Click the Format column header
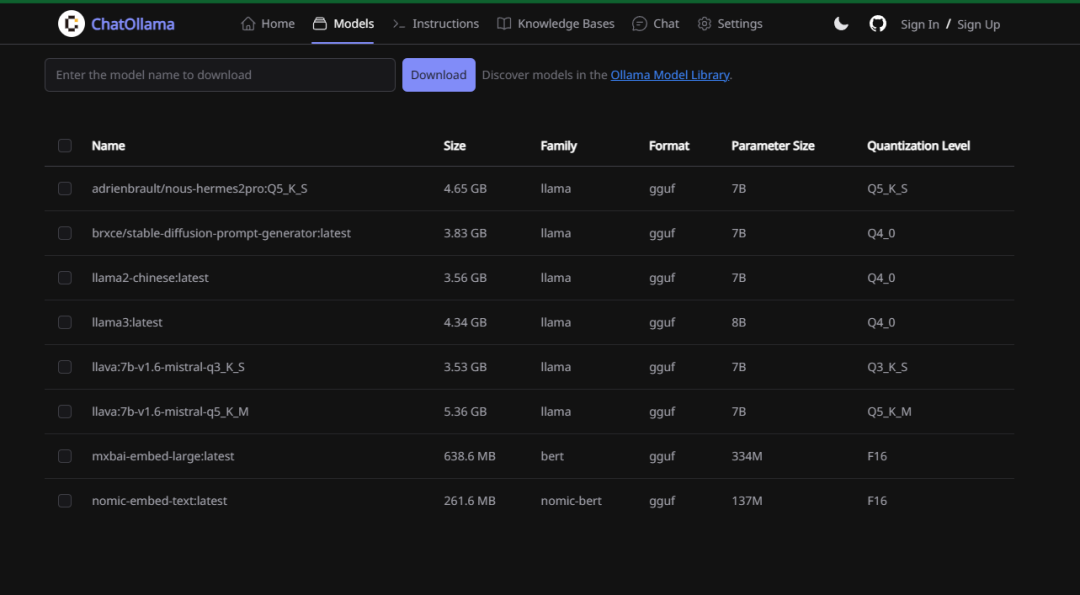 [669, 146]
